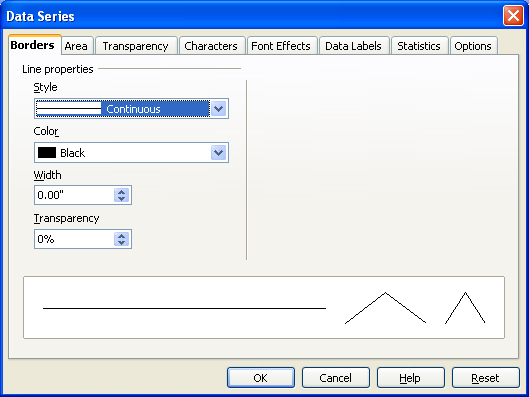Click into the Transparency percentage field
Image resolution: width=529 pixels, height=397 pixels.
[x=75, y=239]
